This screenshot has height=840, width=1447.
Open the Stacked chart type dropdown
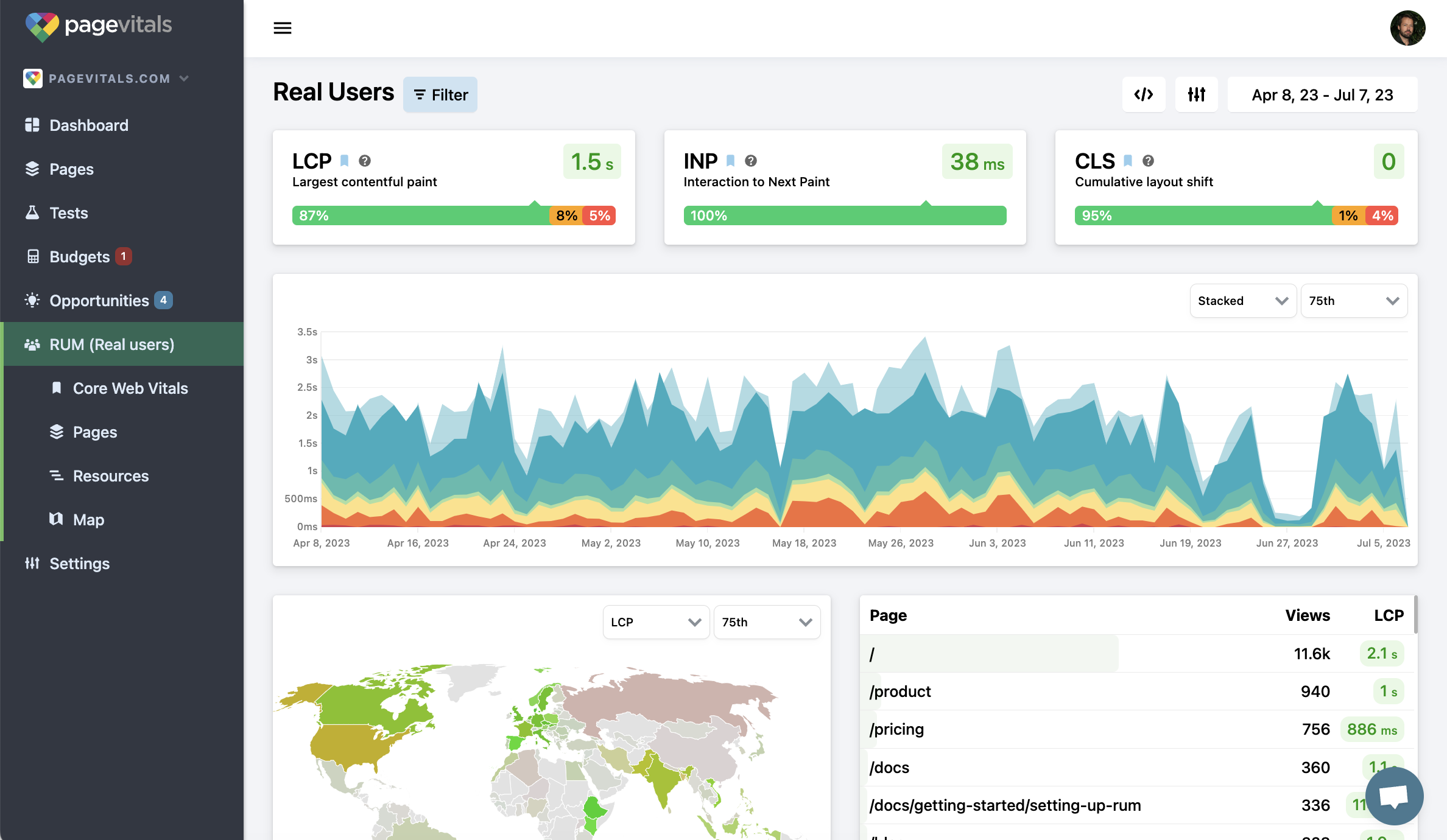click(x=1242, y=301)
